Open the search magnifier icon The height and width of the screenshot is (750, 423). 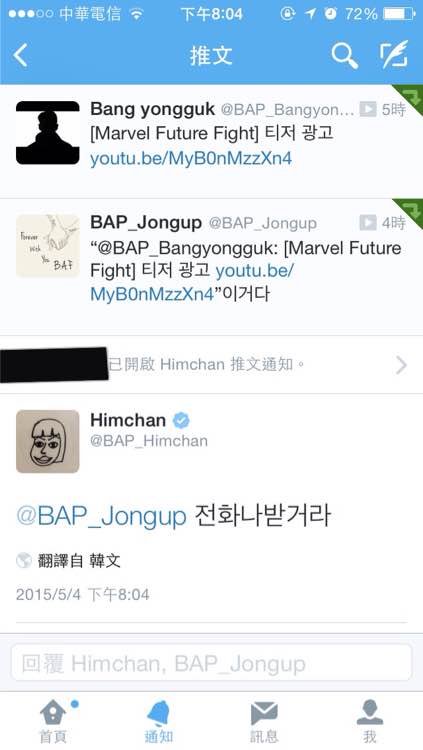coord(345,55)
